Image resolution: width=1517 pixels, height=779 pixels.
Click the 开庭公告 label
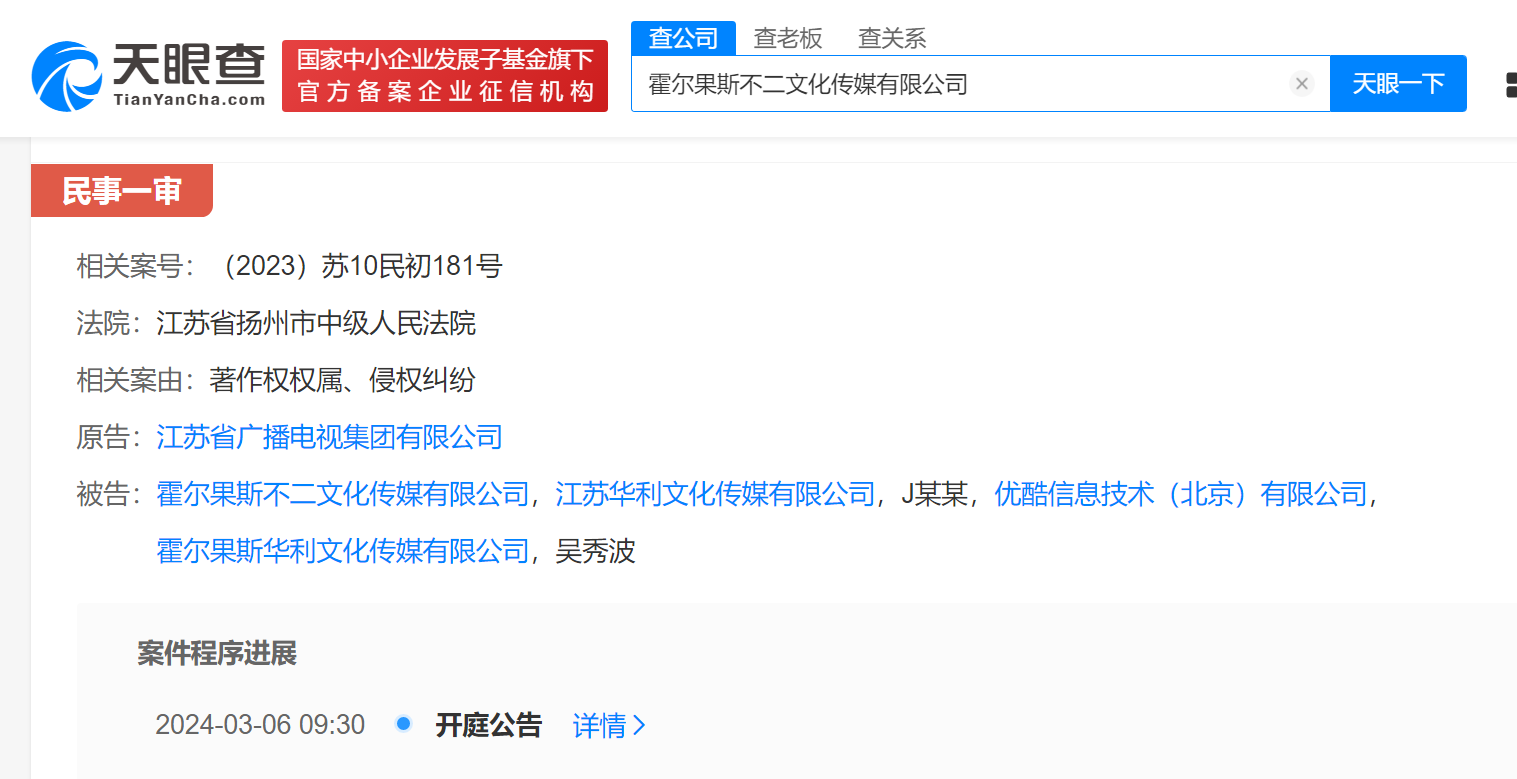(489, 725)
